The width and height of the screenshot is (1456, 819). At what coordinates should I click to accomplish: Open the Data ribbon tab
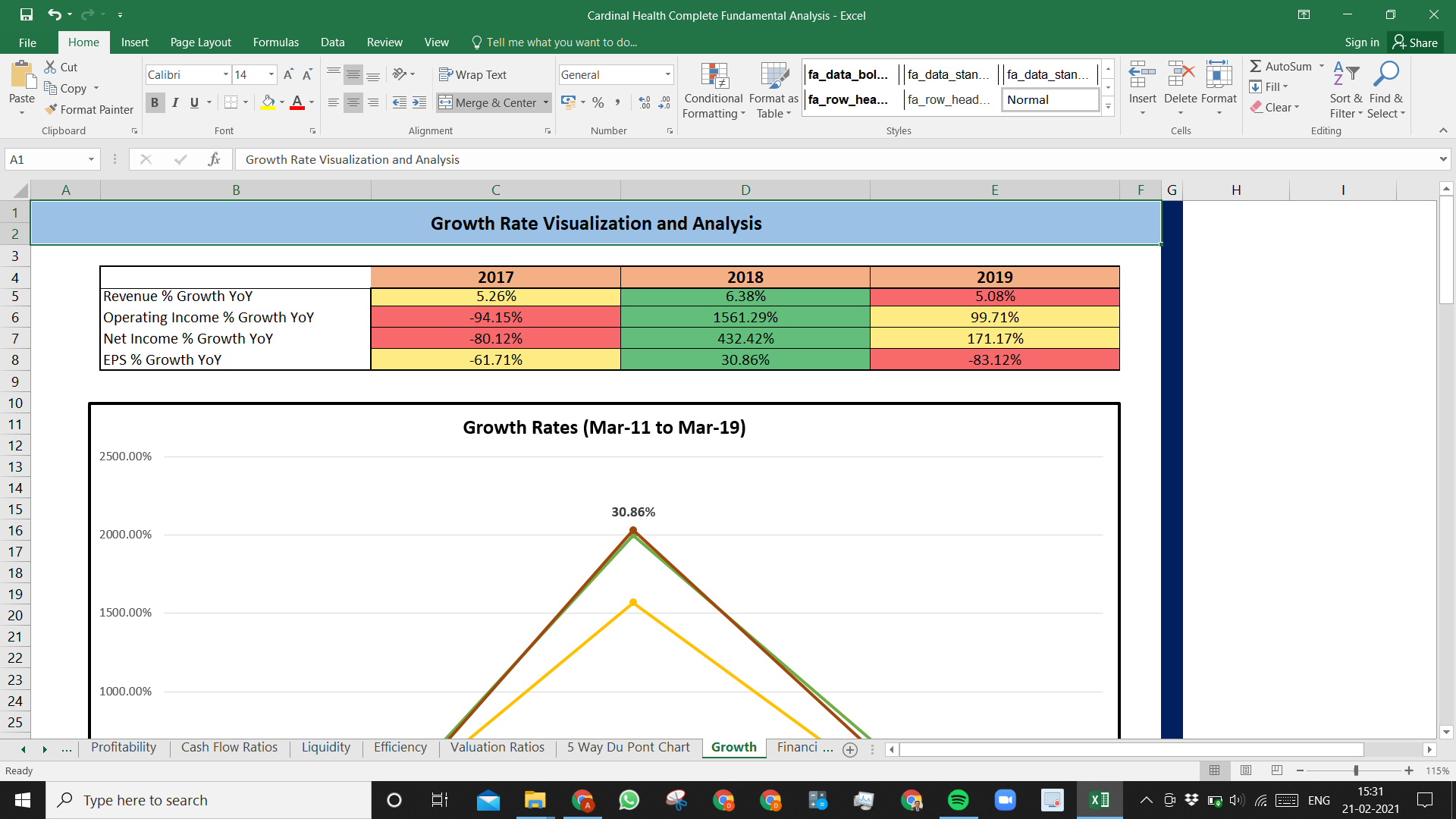pos(332,42)
